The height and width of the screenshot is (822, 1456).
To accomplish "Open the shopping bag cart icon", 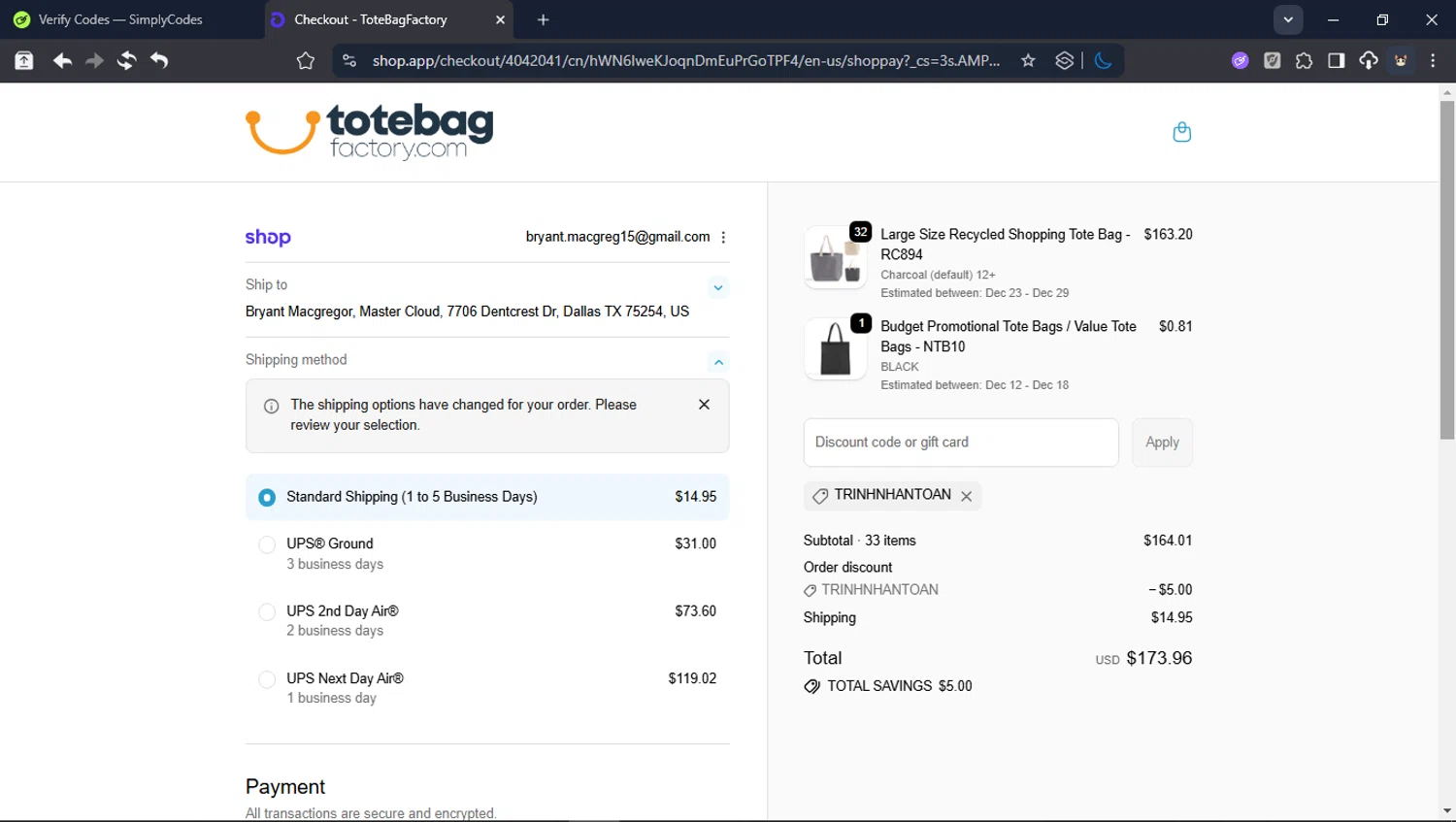I will click(1181, 132).
